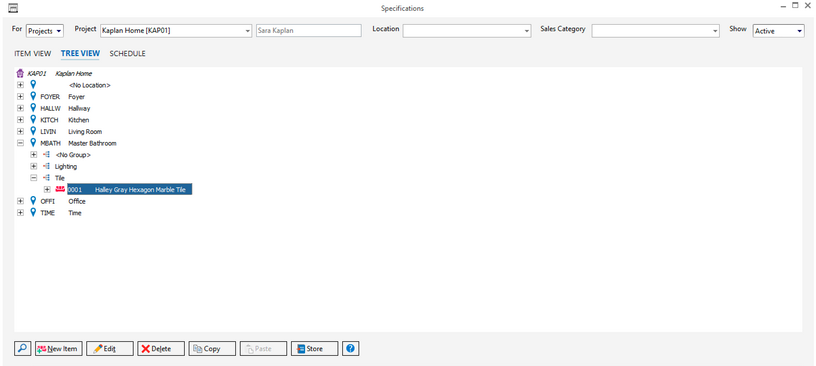Select the red sofa icon for item 0001

(59, 190)
